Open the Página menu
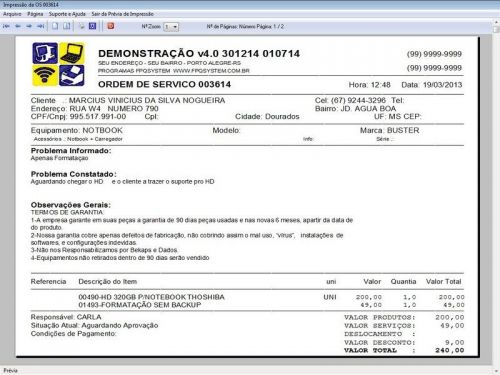This screenshot has height=375, width=500. 35,14
